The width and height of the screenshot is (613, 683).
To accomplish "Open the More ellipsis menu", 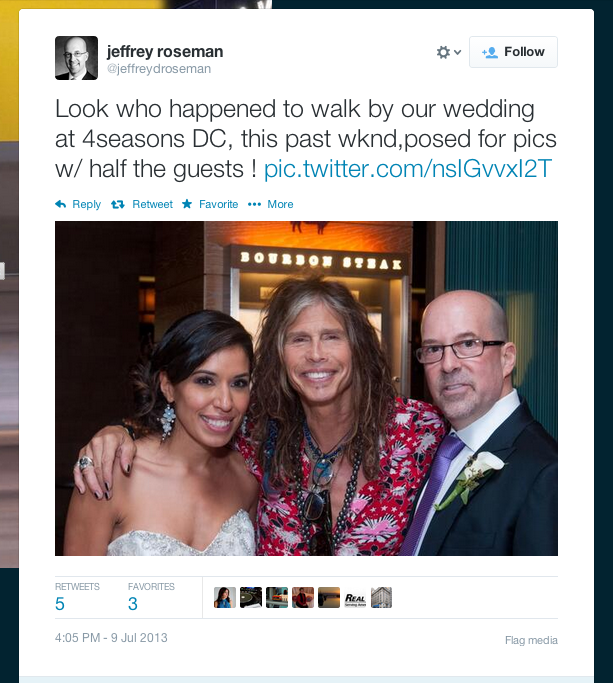I will point(270,204).
